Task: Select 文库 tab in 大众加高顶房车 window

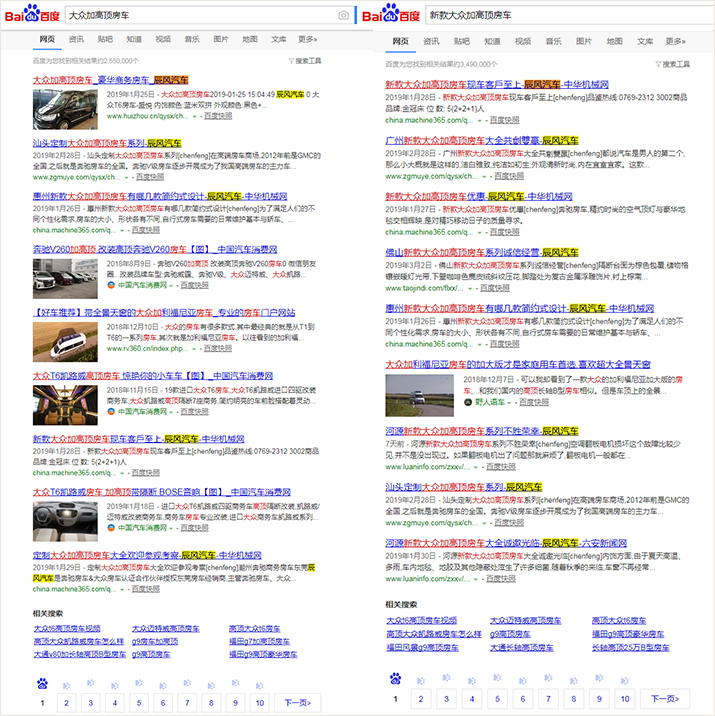Action: coord(279,39)
